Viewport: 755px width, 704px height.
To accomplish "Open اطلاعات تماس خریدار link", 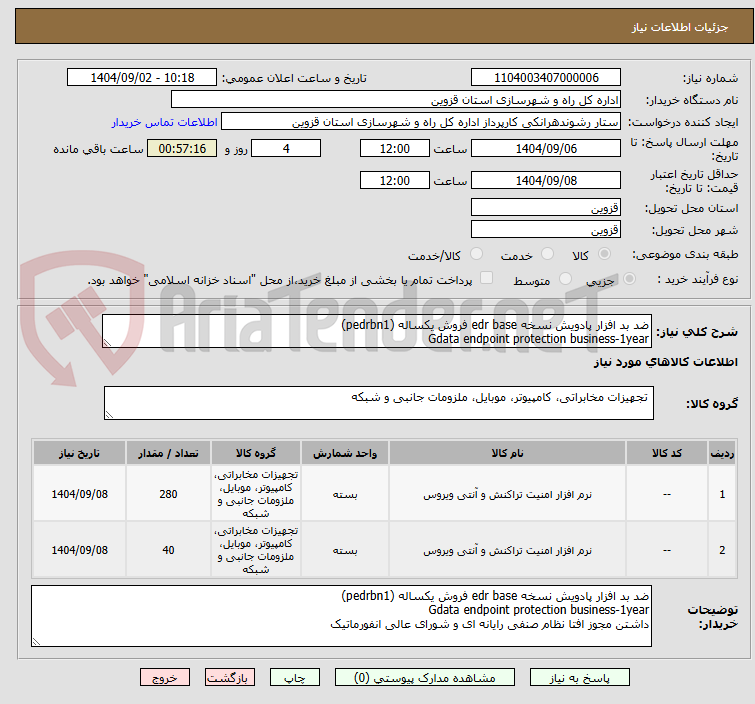I will (x=165, y=122).
